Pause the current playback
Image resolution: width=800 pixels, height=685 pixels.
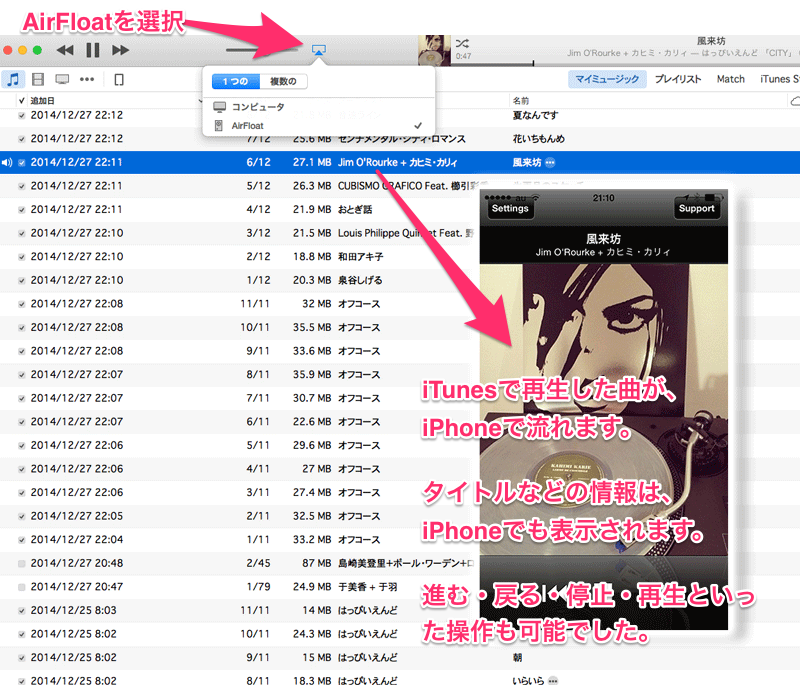coord(93,50)
